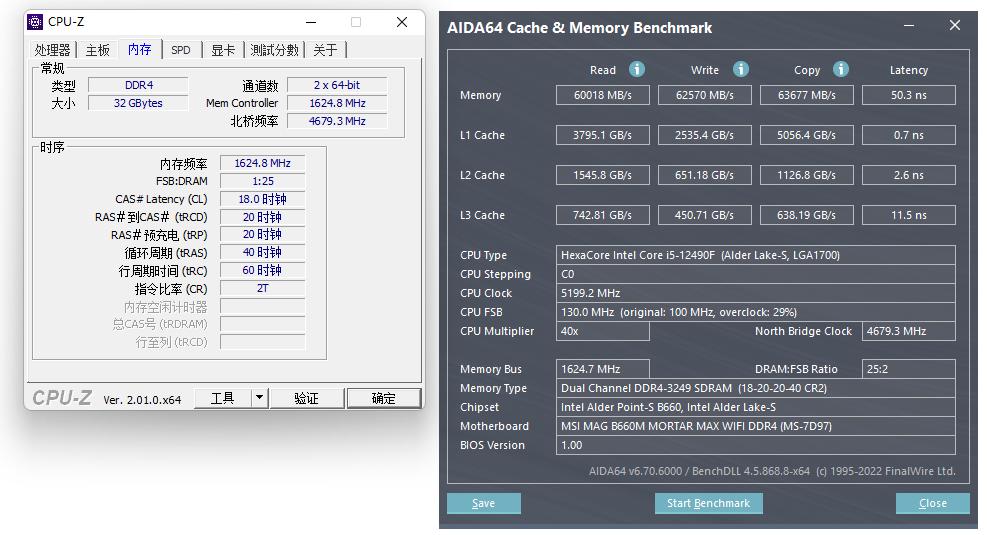Image resolution: width=987 pixels, height=535 pixels.
Task: Open the SPD tab
Action: (x=181, y=50)
